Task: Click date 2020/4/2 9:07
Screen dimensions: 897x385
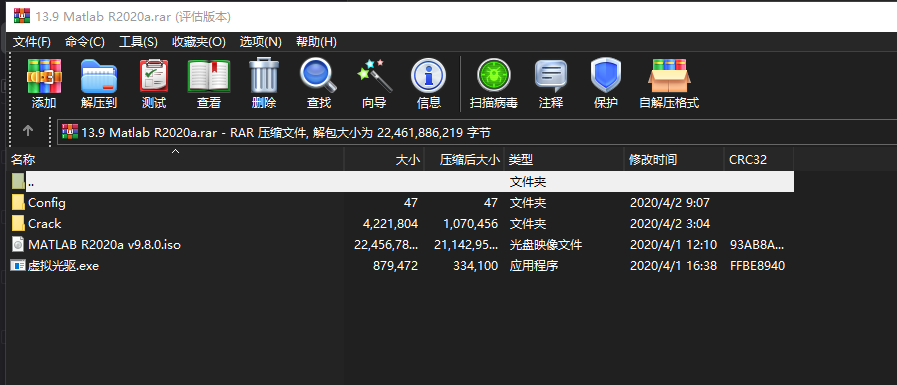Action: point(670,203)
